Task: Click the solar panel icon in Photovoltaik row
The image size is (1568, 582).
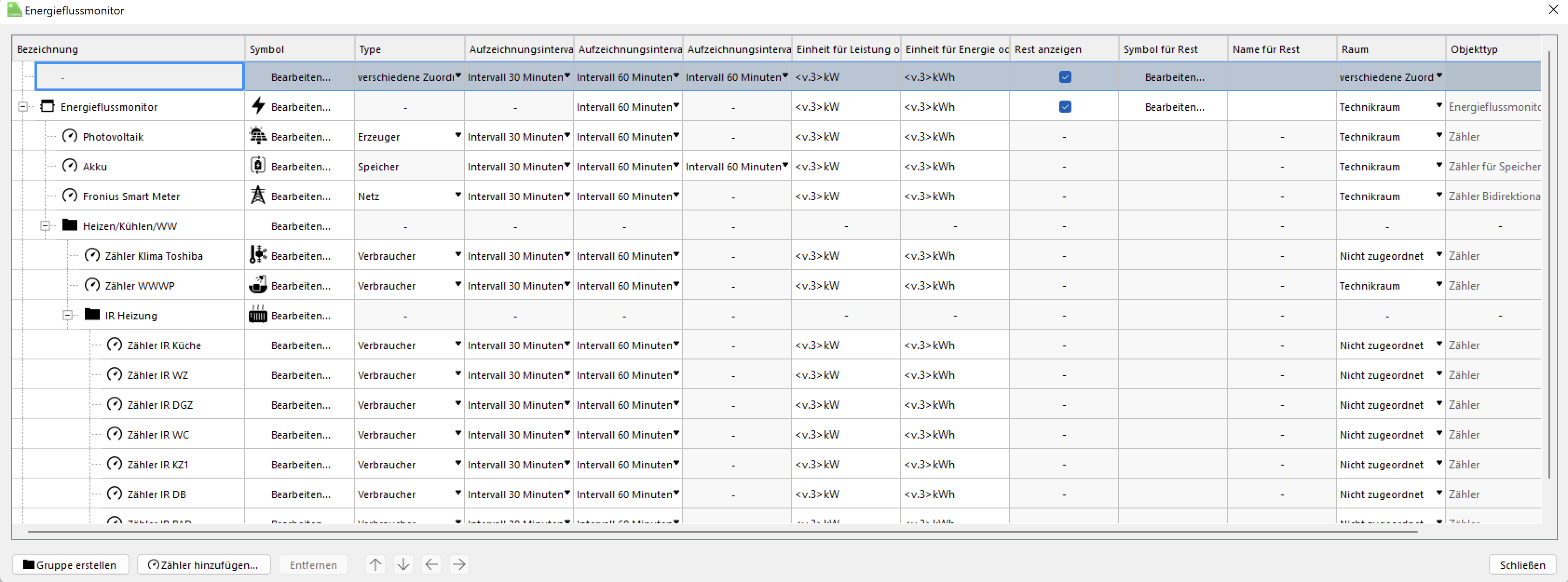Action: (x=258, y=135)
